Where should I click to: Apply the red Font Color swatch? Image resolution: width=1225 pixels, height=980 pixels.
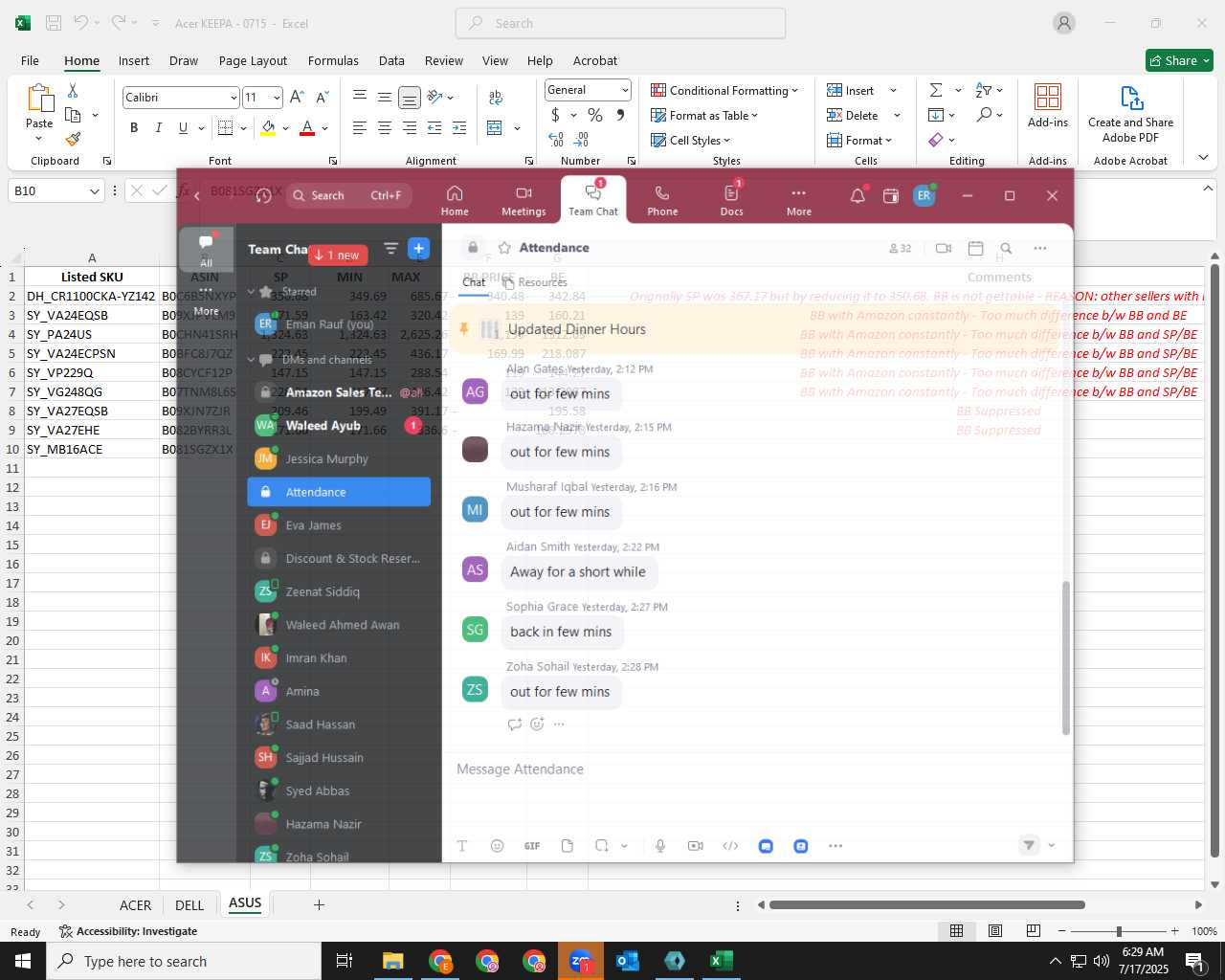307,128
